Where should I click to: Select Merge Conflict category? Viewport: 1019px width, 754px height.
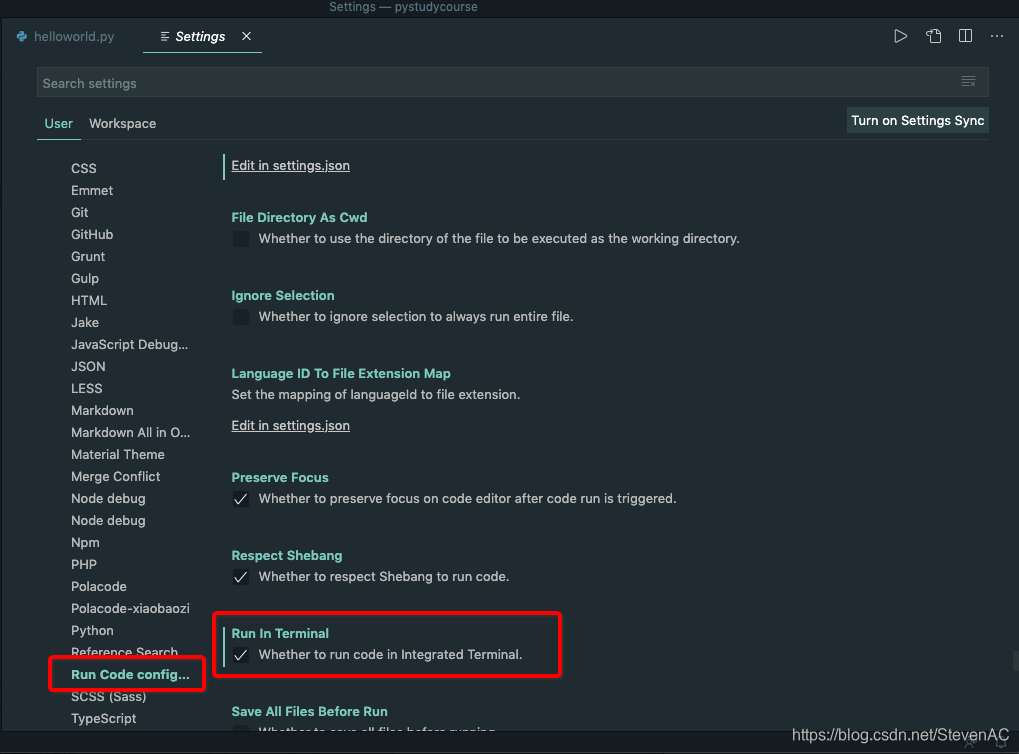115,476
